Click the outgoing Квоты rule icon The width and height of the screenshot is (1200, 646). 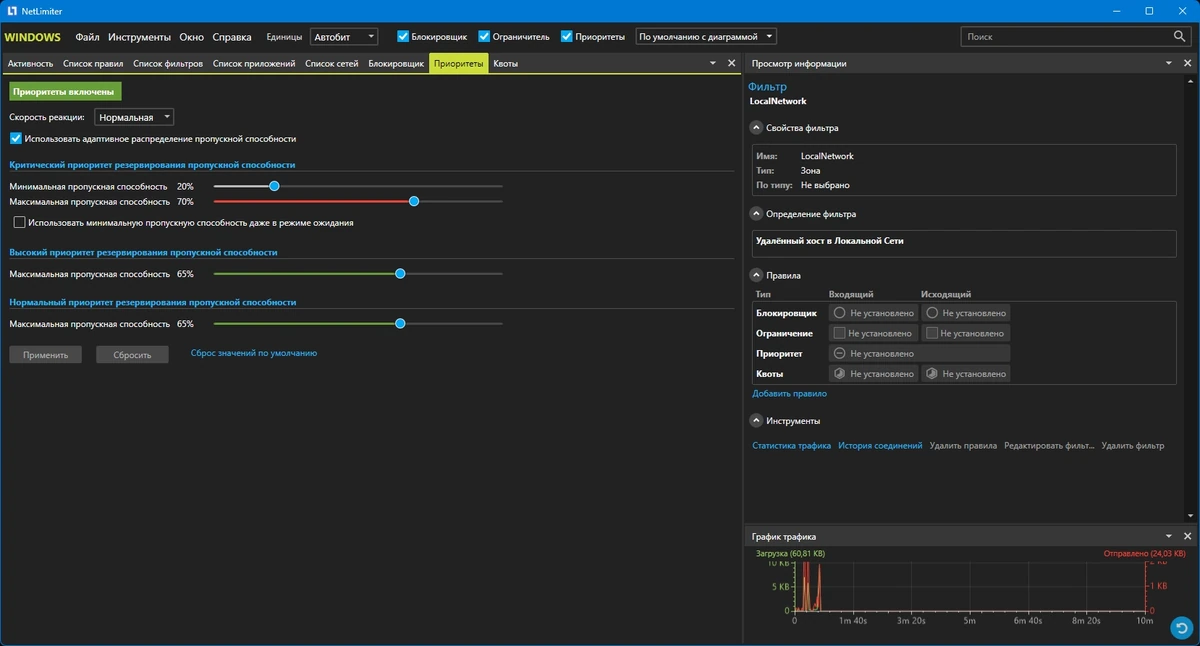[x=932, y=373]
